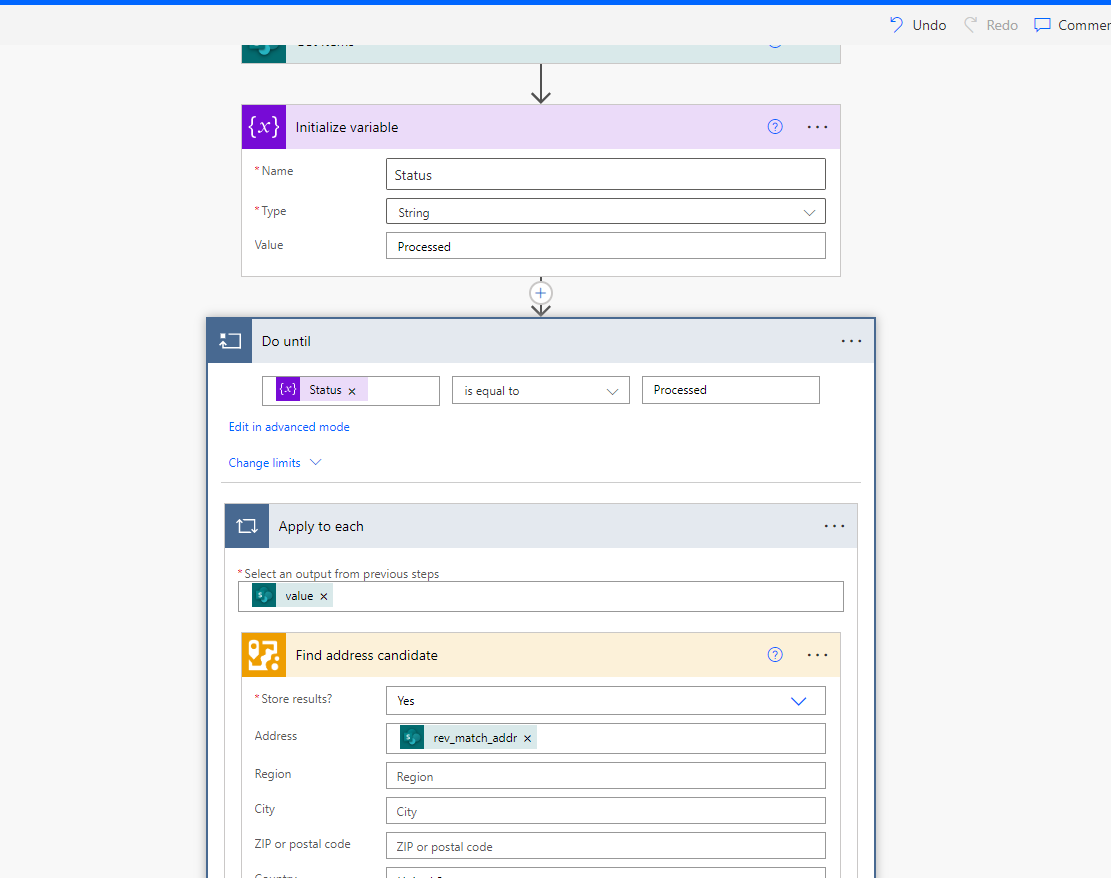Remove the rev_match_addr token from Address
Viewport: 1111px width, 878px height.
[527, 737]
